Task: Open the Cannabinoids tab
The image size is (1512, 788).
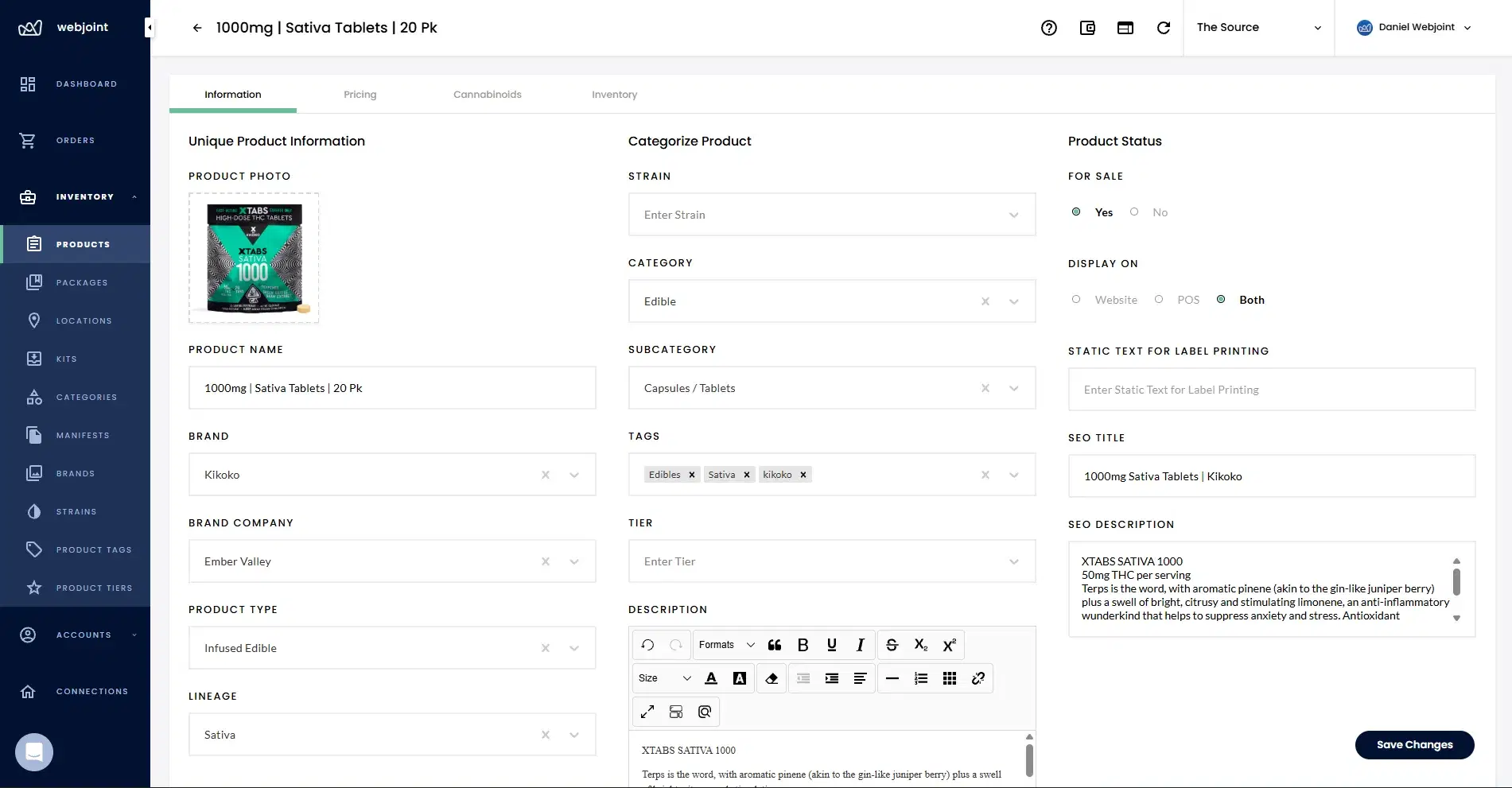Action: (487, 94)
